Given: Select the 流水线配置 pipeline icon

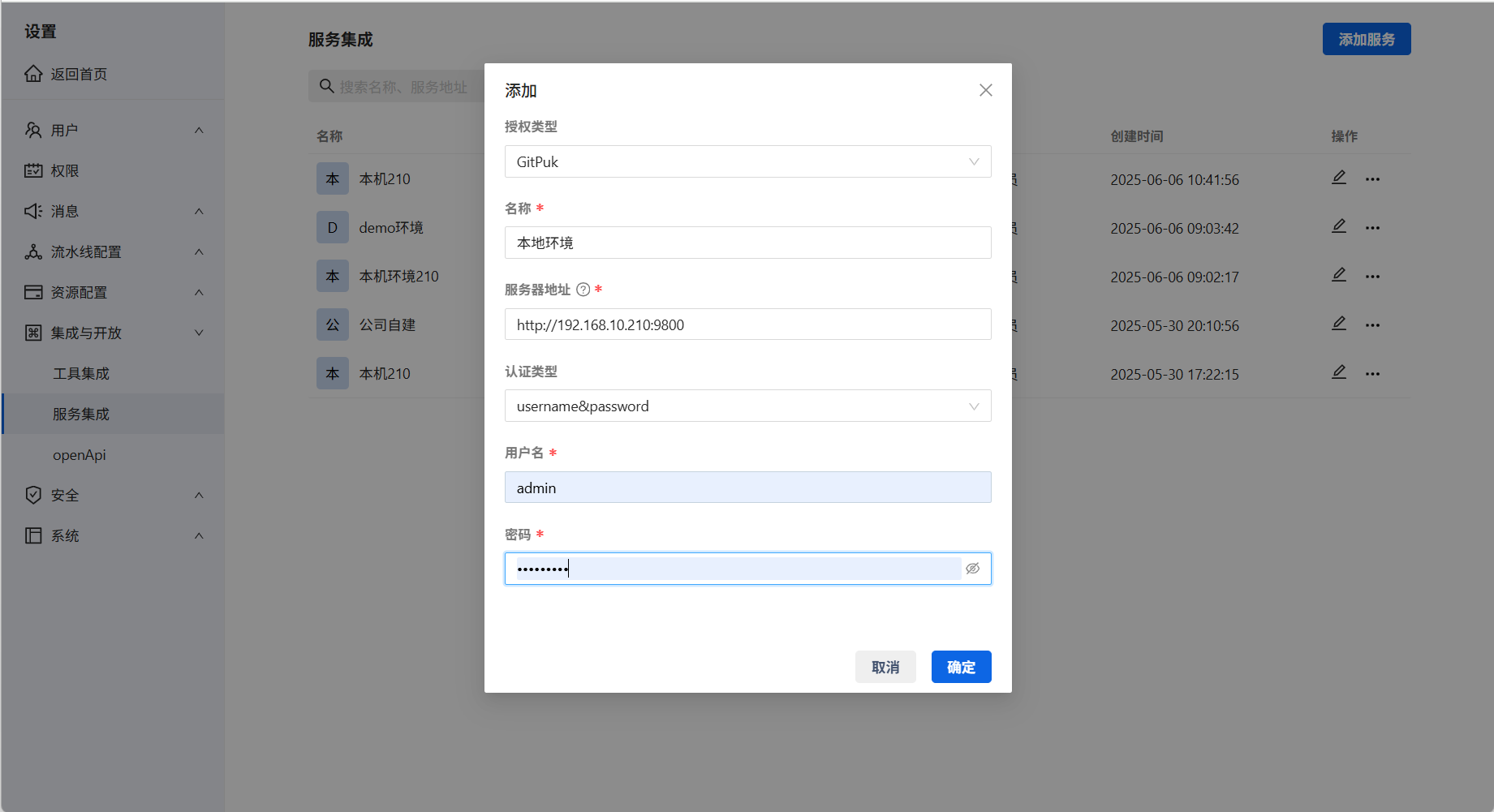Looking at the screenshot, I should point(33,251).
